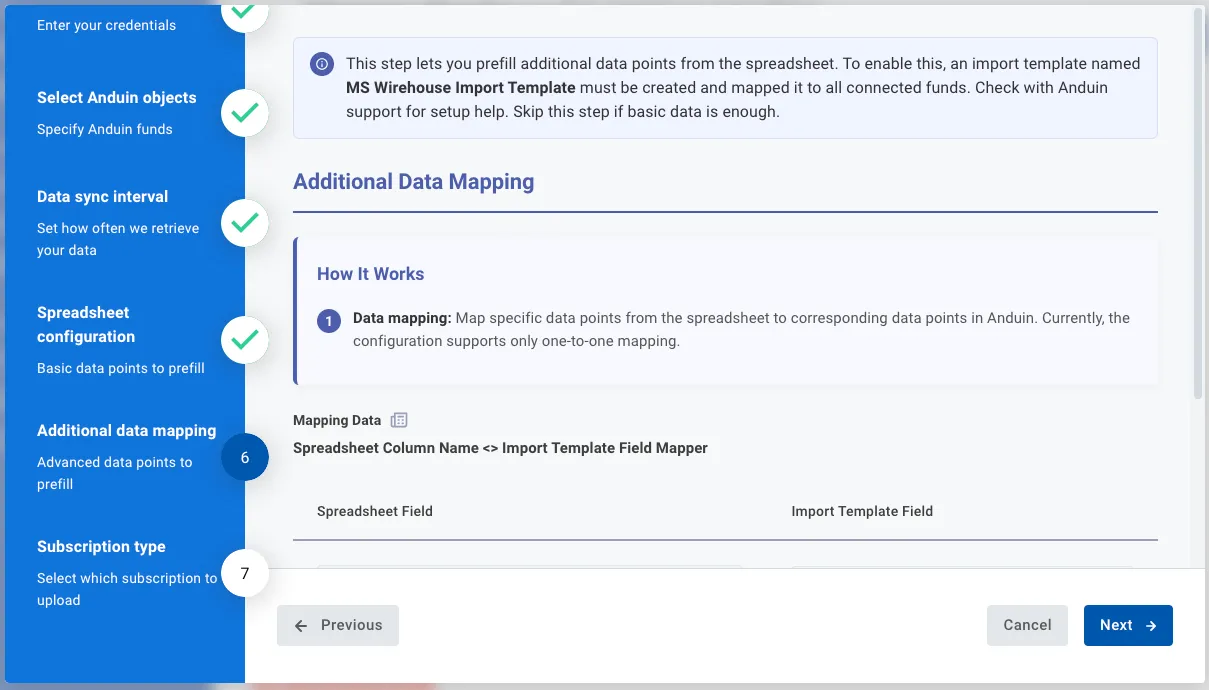Go back with the Previous button
The width and height of the screenshot is (1209, 690).
pyautogui.click(x=338, y=625)
